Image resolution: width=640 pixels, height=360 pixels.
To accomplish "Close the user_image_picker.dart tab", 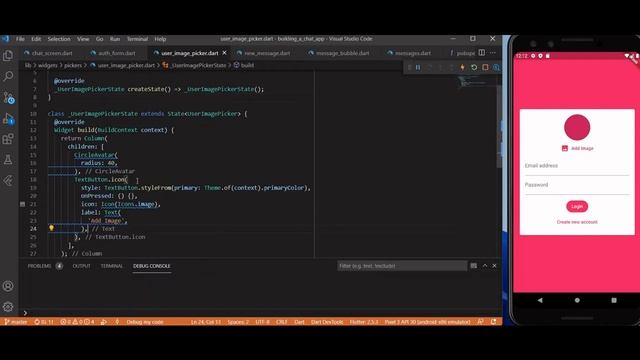I will click(x=224, y=53).
